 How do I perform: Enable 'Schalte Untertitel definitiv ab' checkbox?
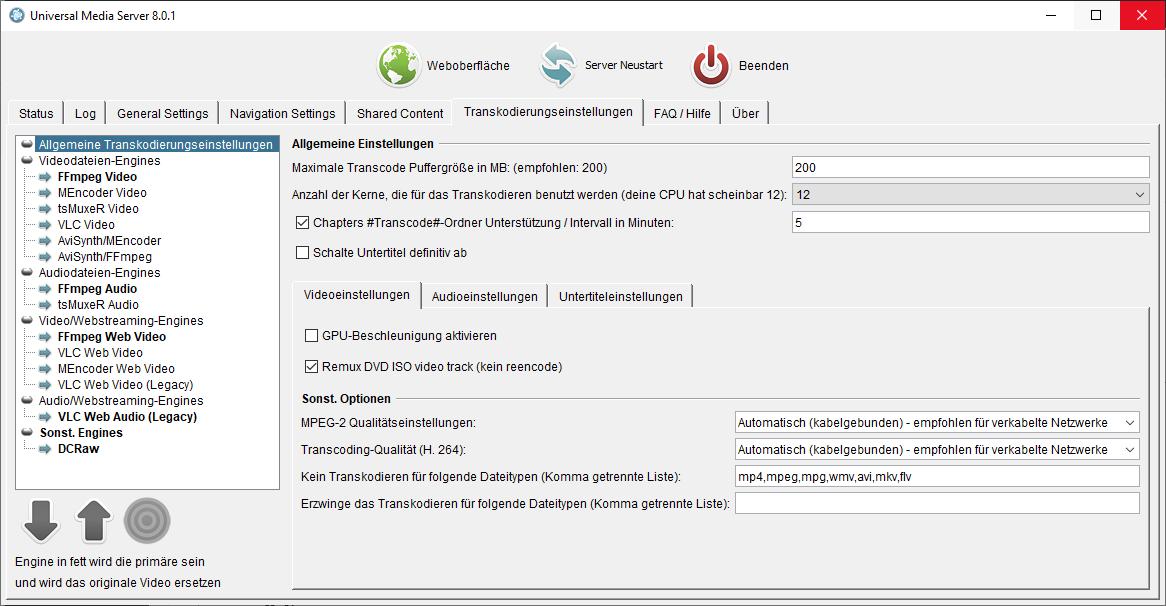(303, 253)
